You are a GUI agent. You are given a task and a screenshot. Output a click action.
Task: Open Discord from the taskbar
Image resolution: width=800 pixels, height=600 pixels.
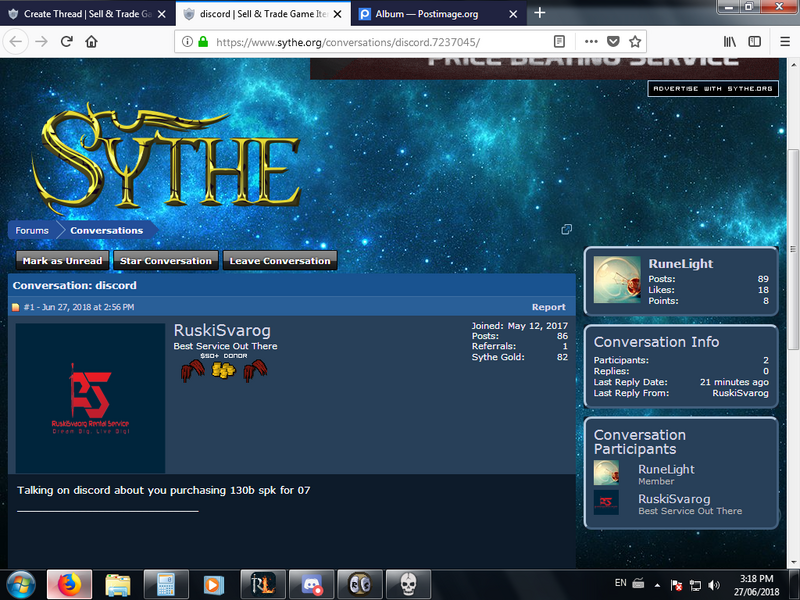(x=311, y=585)
